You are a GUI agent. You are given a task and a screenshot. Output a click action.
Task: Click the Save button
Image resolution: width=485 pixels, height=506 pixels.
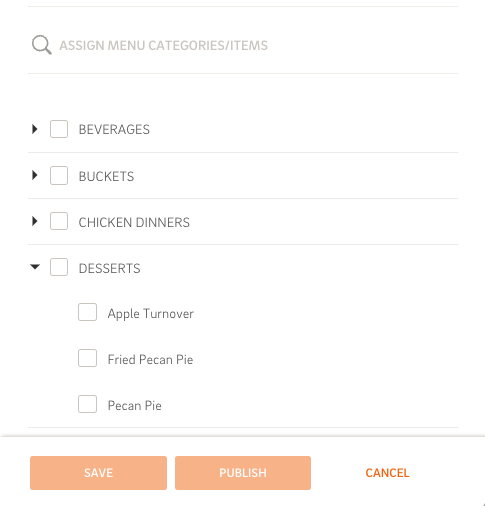pyautogui.click(x=98, y=473)
